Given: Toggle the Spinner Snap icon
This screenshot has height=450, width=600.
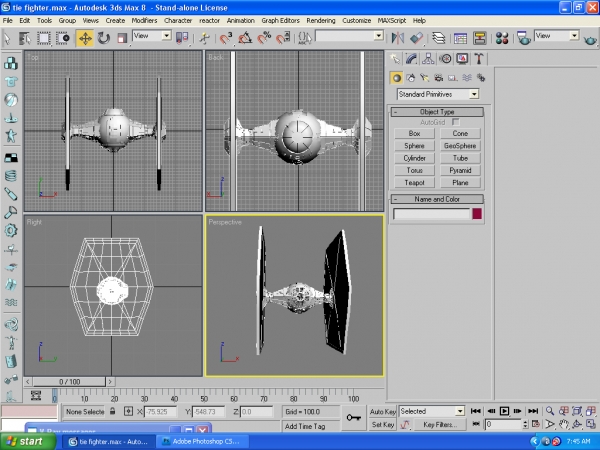Looking at the screenshot, I should coord(283,38).
